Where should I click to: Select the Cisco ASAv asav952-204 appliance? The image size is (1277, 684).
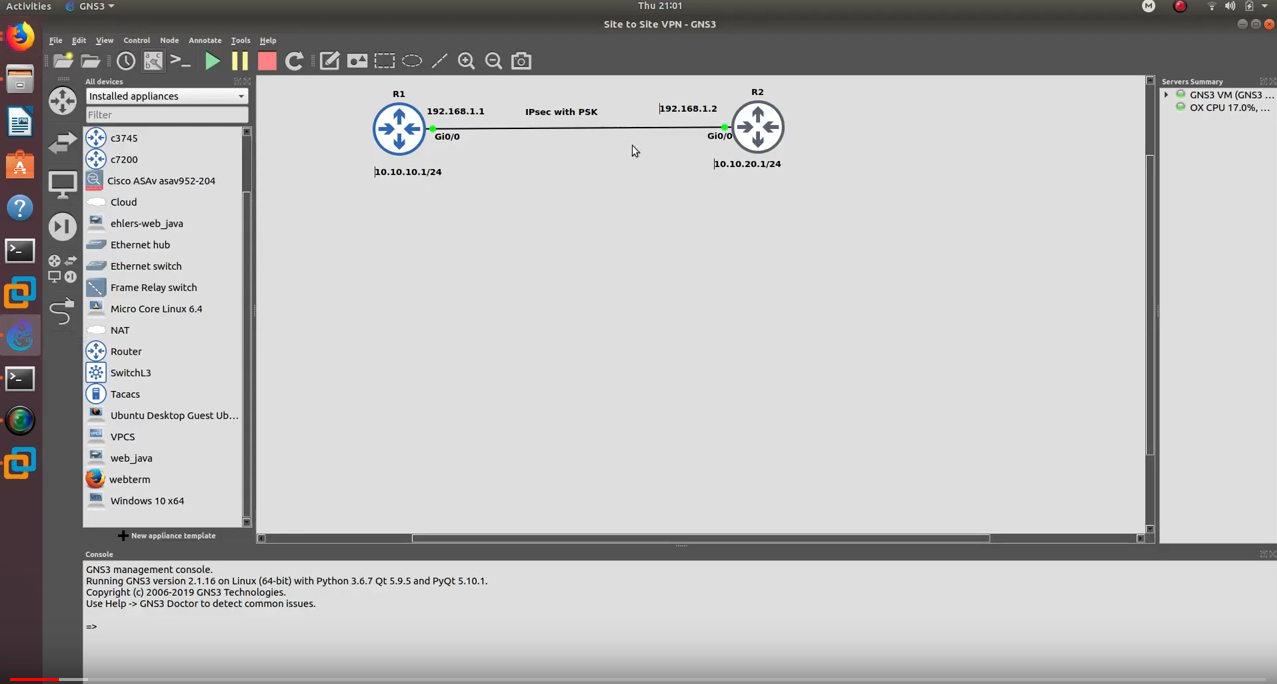click(160, 180)
